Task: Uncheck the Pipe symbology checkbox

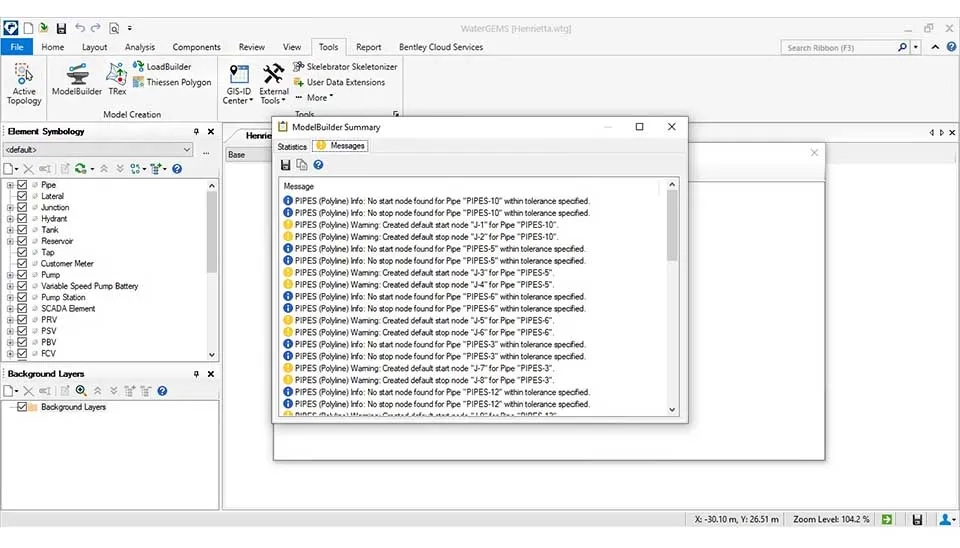Action: pos(22,185)
